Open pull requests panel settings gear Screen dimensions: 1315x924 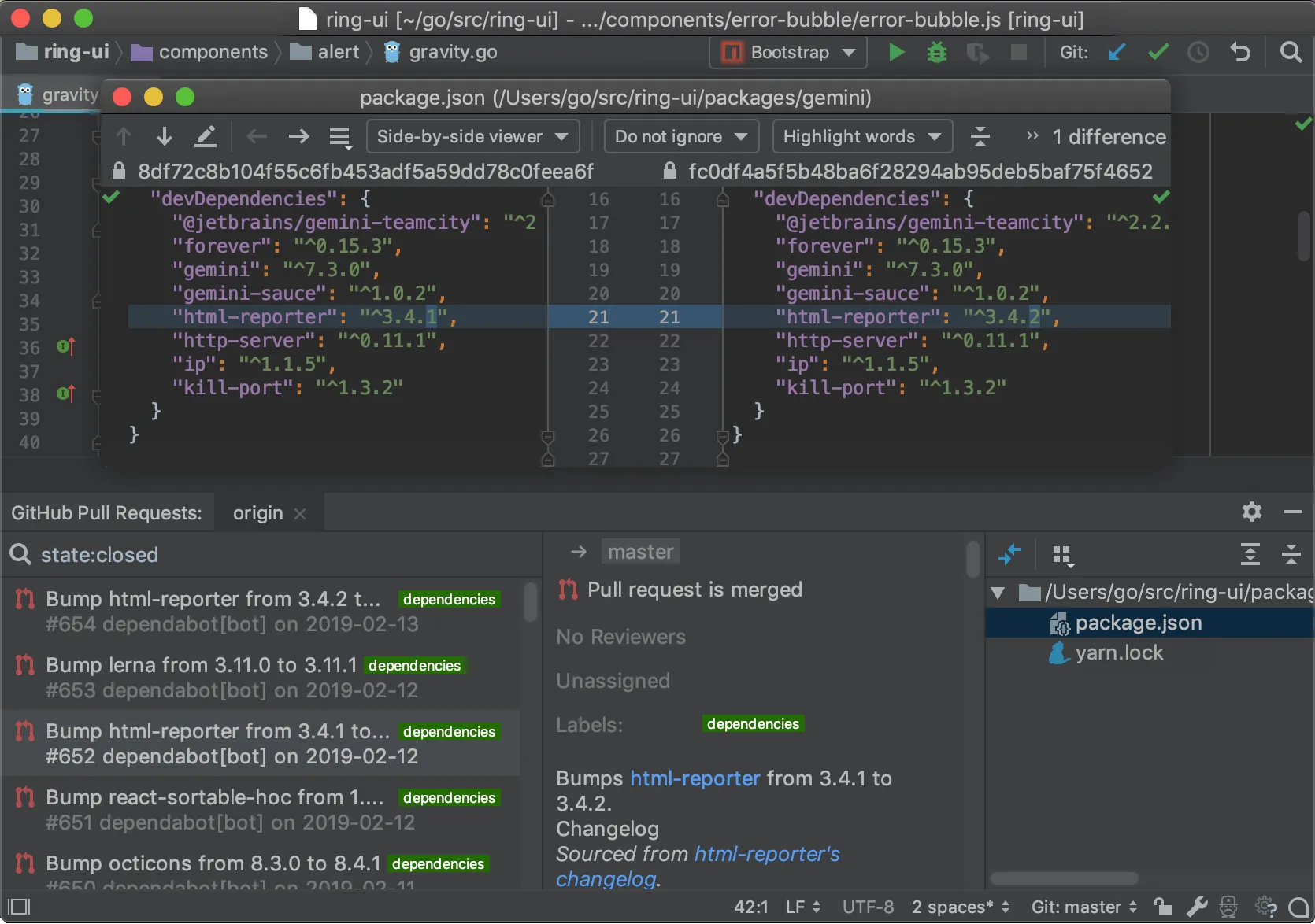[x=1252, y=512]
